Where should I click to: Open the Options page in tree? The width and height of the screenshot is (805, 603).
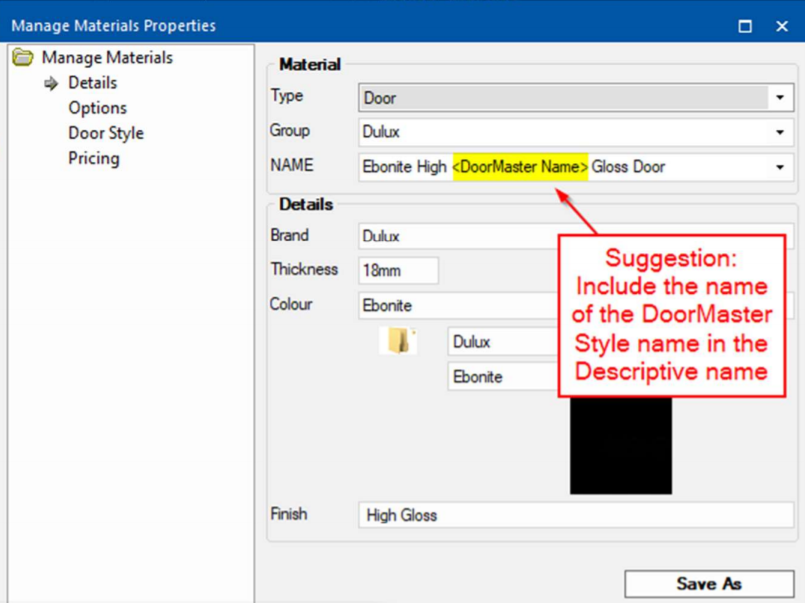tap(98, 108)
